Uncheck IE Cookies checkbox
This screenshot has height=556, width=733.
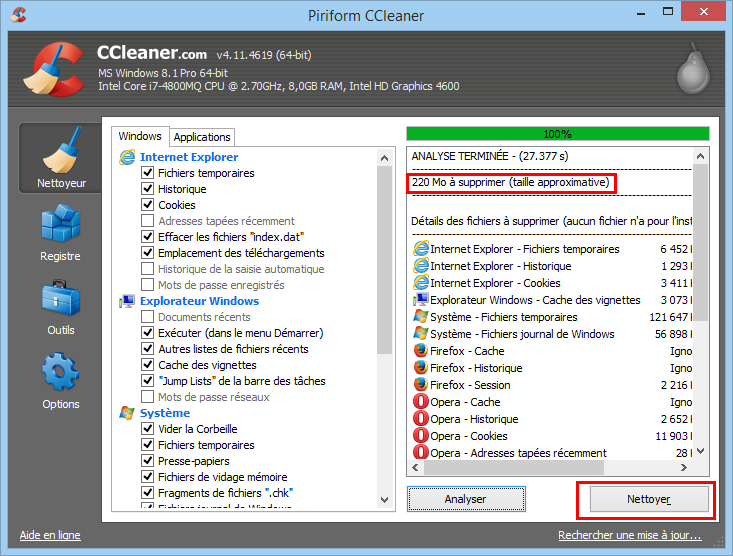pos(148,204)
